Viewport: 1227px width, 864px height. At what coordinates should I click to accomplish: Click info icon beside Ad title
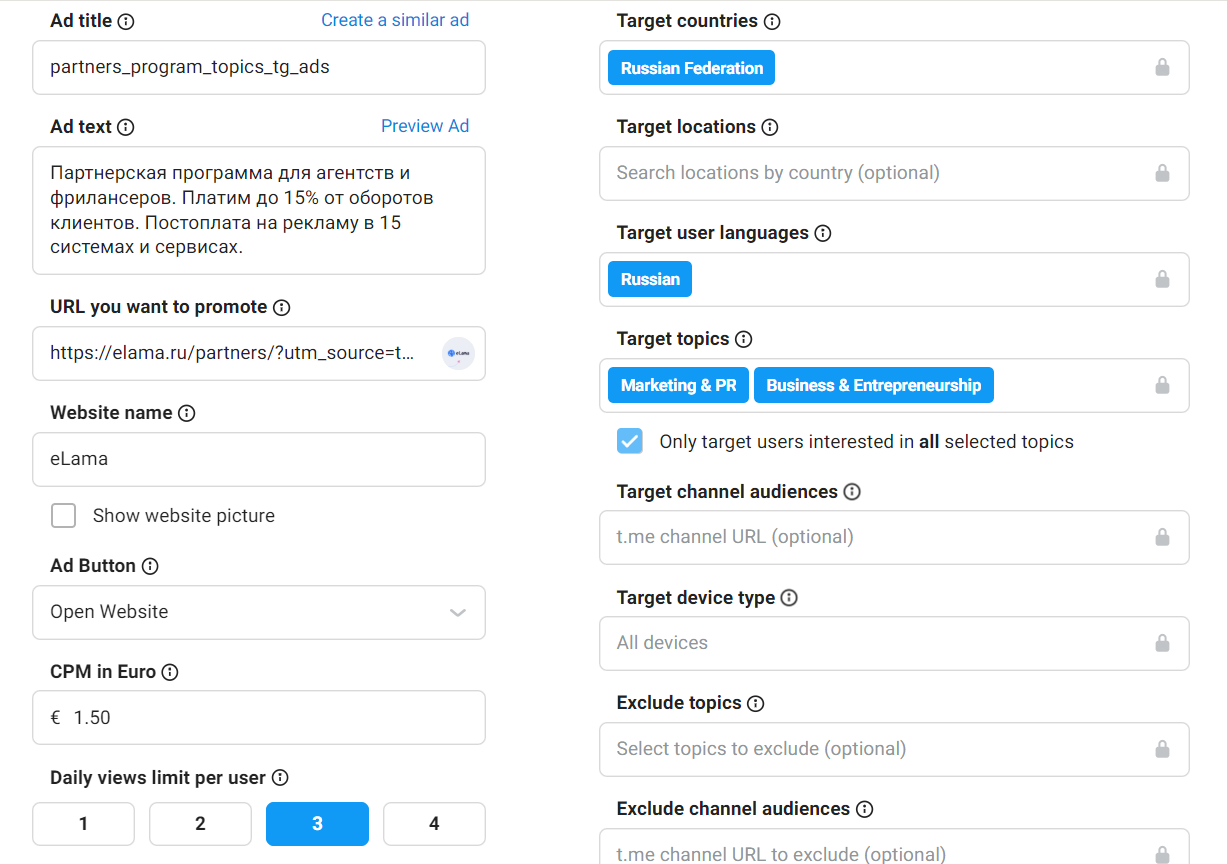click(126, 21)
